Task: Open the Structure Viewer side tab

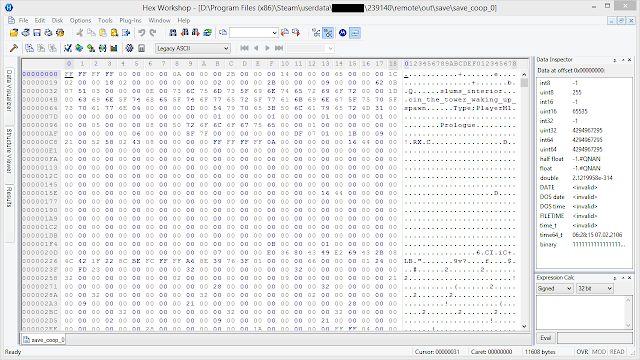Action: pos(9,151)
